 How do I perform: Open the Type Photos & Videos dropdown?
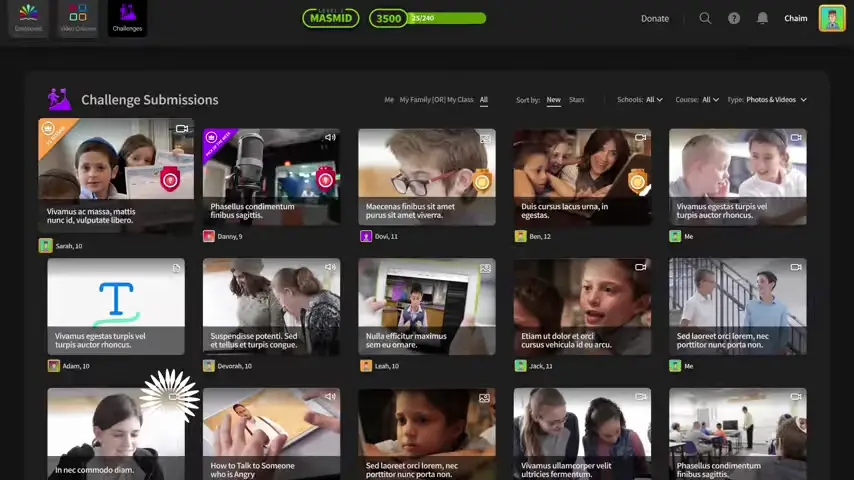tap(767, 100)
